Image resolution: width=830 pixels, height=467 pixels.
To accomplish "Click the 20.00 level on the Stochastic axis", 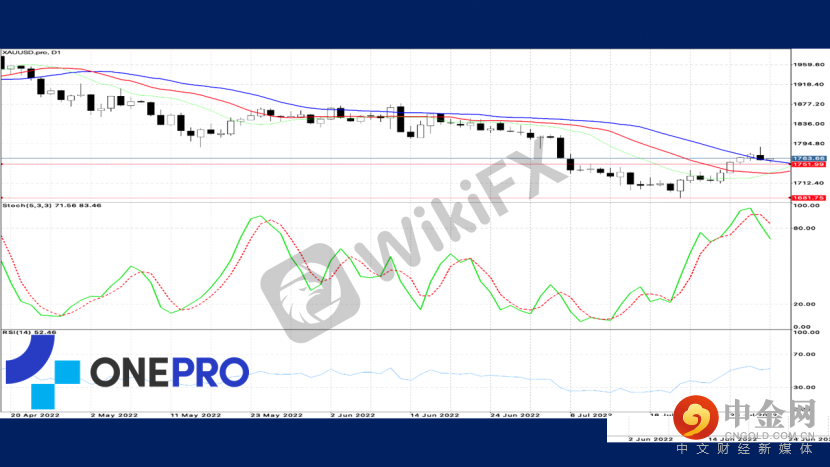I will tap(804, 304).
